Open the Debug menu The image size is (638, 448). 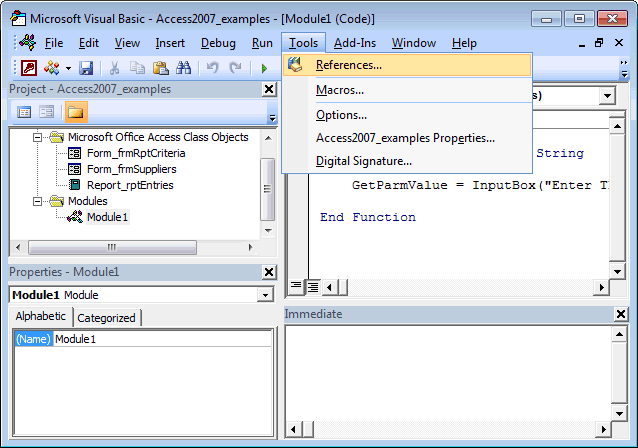218,43
